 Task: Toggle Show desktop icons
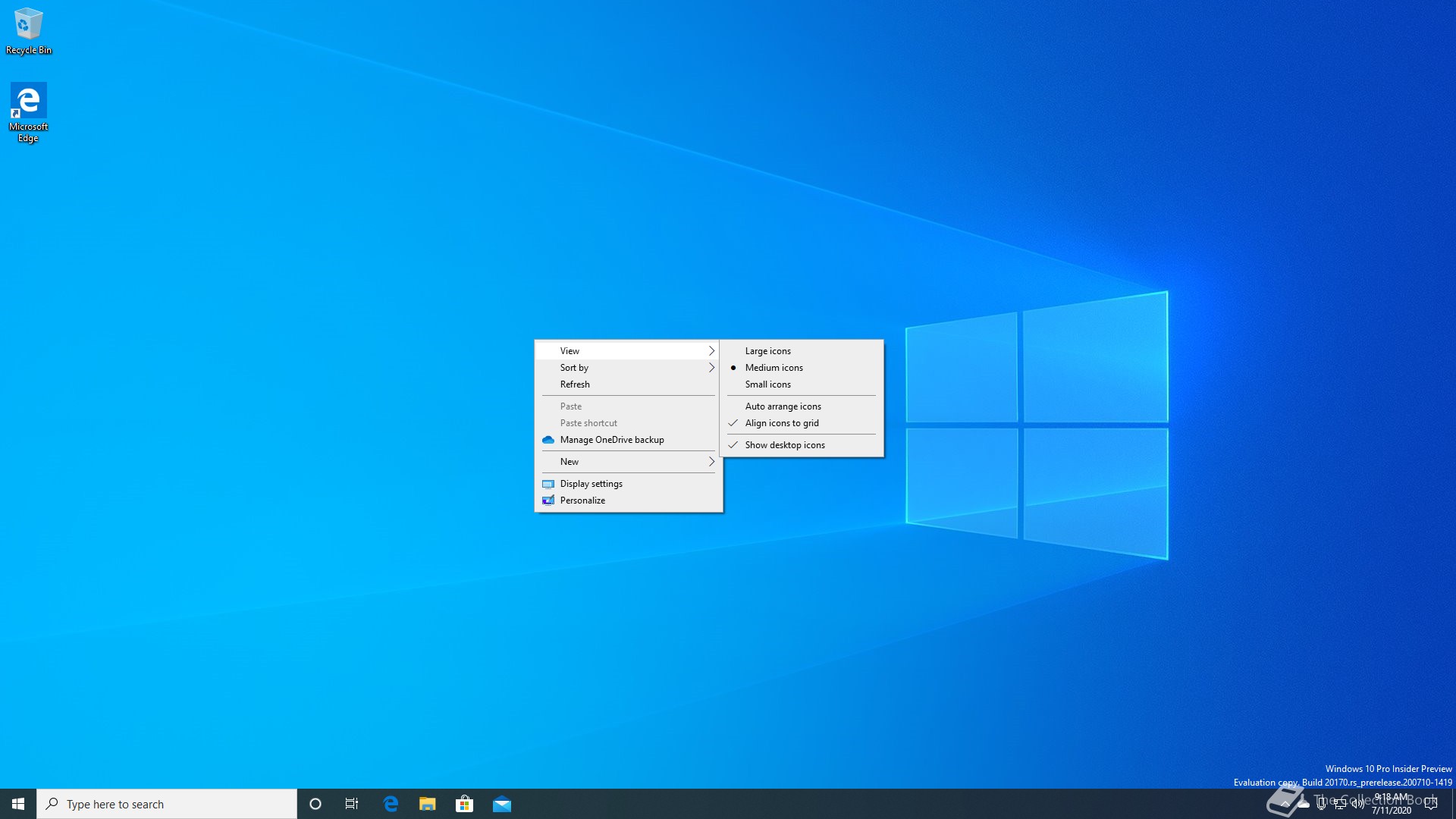coord(802,445)
